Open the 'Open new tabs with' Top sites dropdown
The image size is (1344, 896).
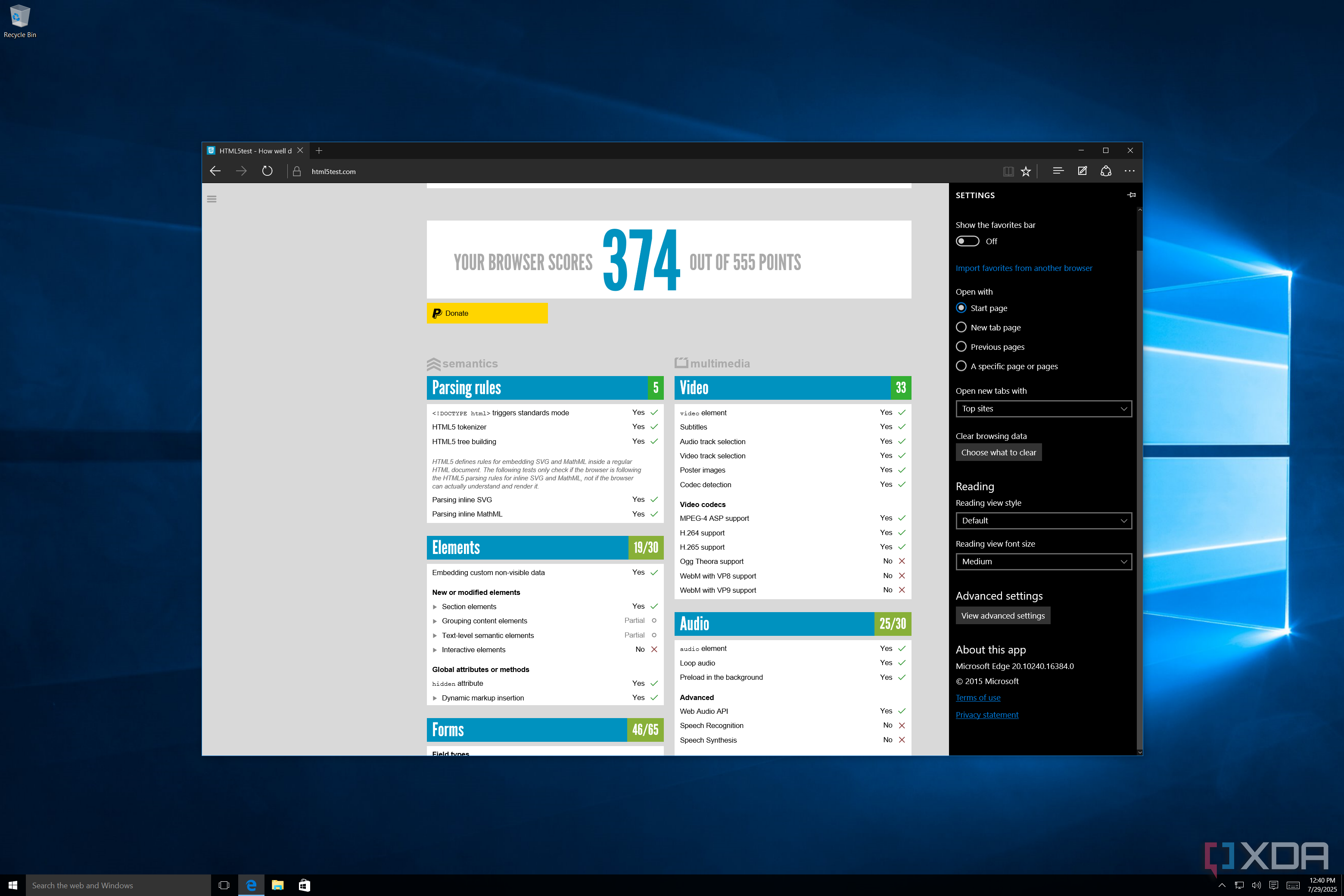(x=1043, y=408)
